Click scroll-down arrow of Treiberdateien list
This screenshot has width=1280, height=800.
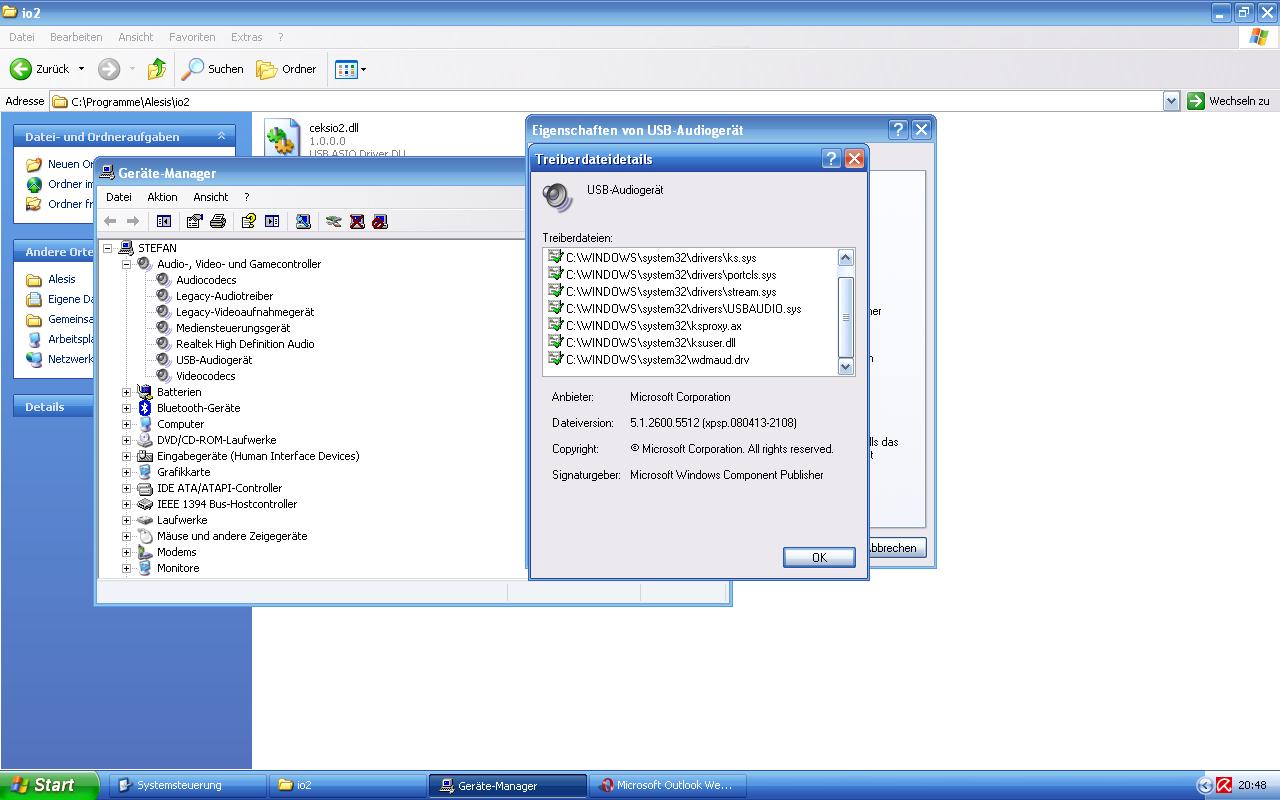click(x=845, y=367)
